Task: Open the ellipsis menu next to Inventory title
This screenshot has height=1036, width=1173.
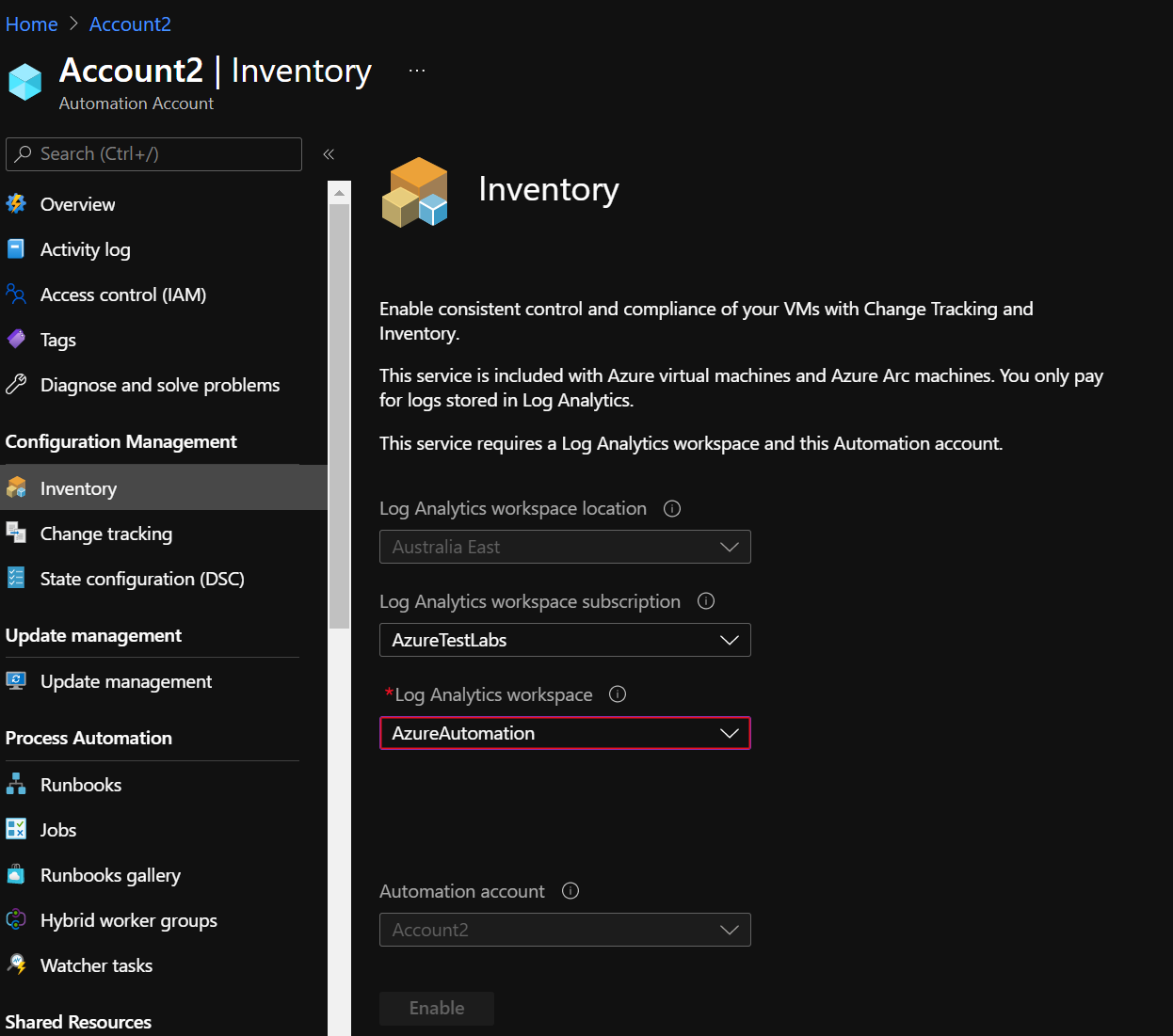Action: coord(416,69)
